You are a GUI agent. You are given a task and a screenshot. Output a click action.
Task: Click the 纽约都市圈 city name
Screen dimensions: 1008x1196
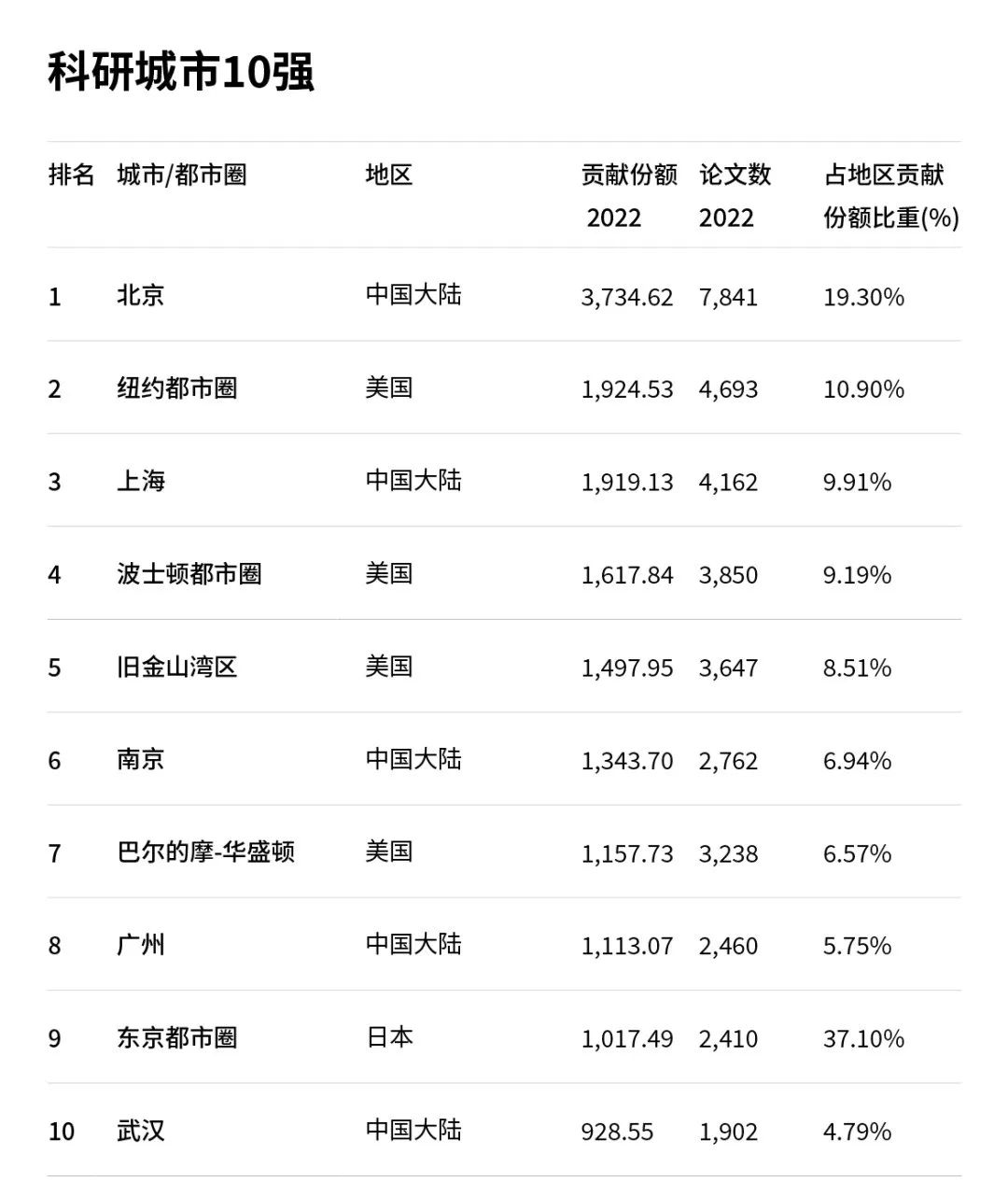pos(177,388)
